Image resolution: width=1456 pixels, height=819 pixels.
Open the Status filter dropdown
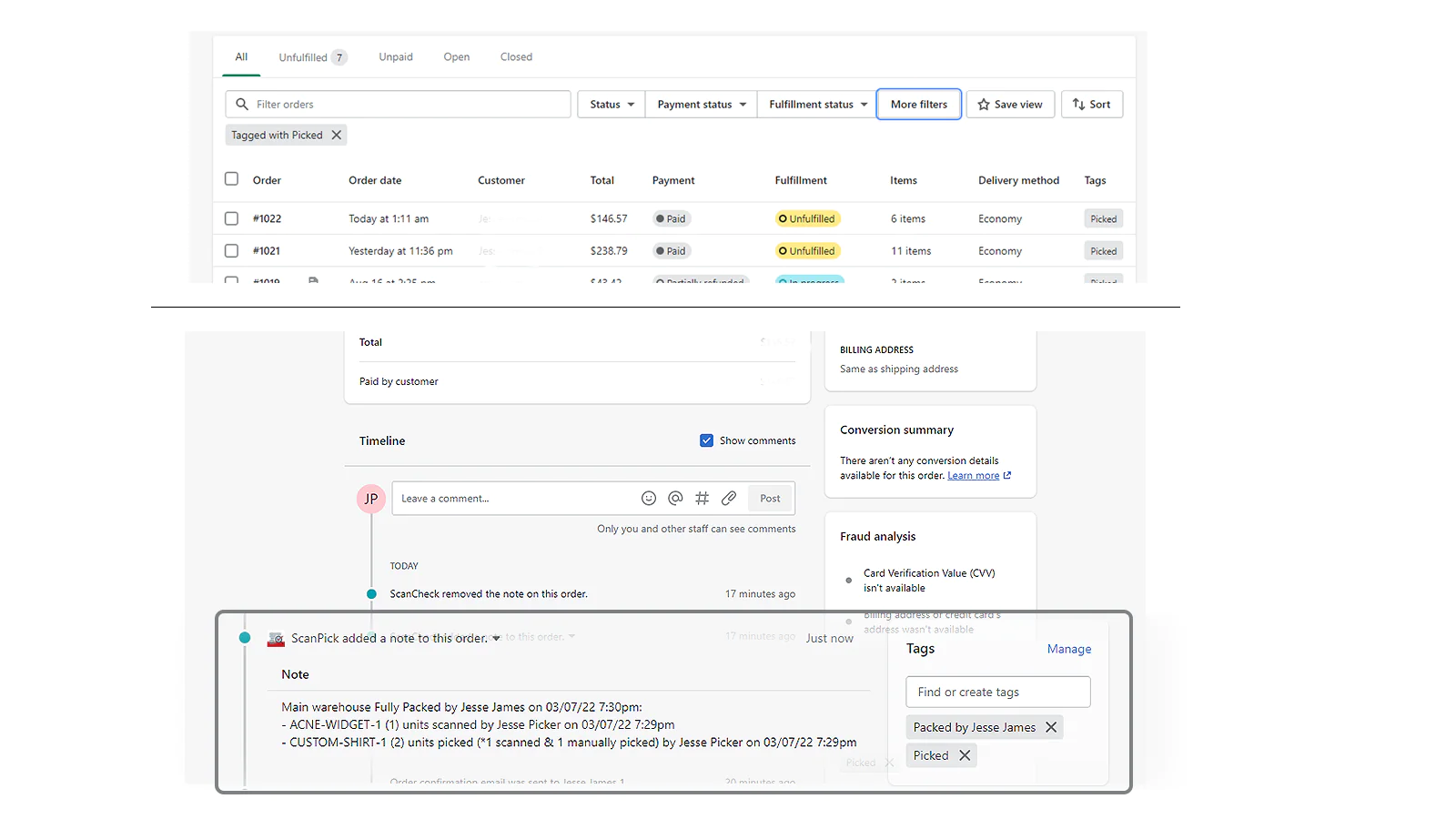(611, 105)
